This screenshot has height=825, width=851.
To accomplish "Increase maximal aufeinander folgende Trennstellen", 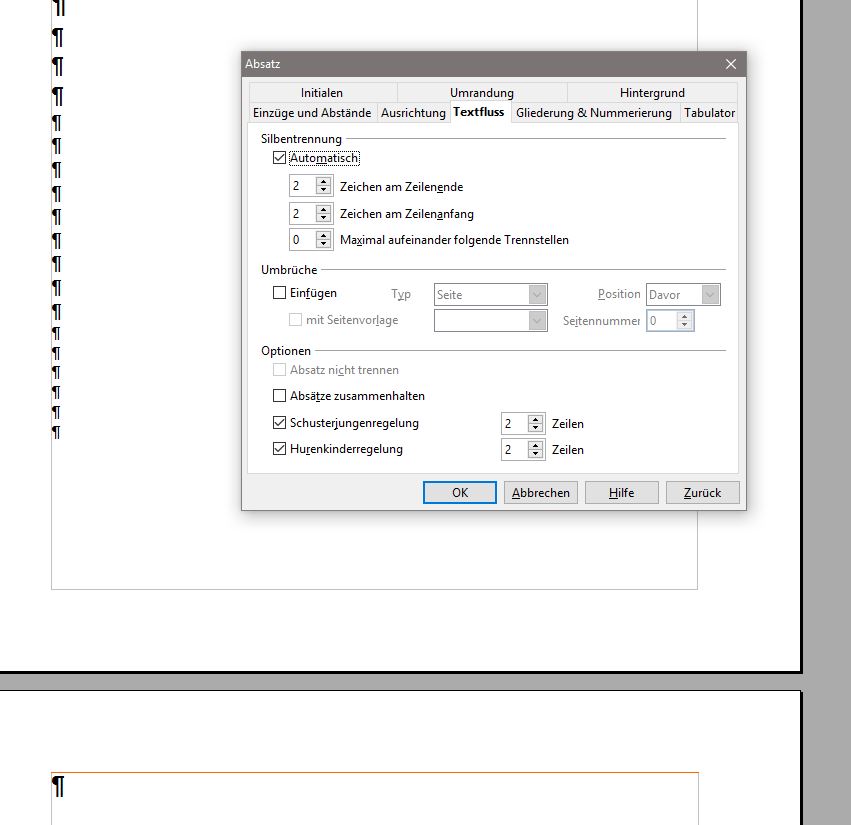I will tap(323, 235).
